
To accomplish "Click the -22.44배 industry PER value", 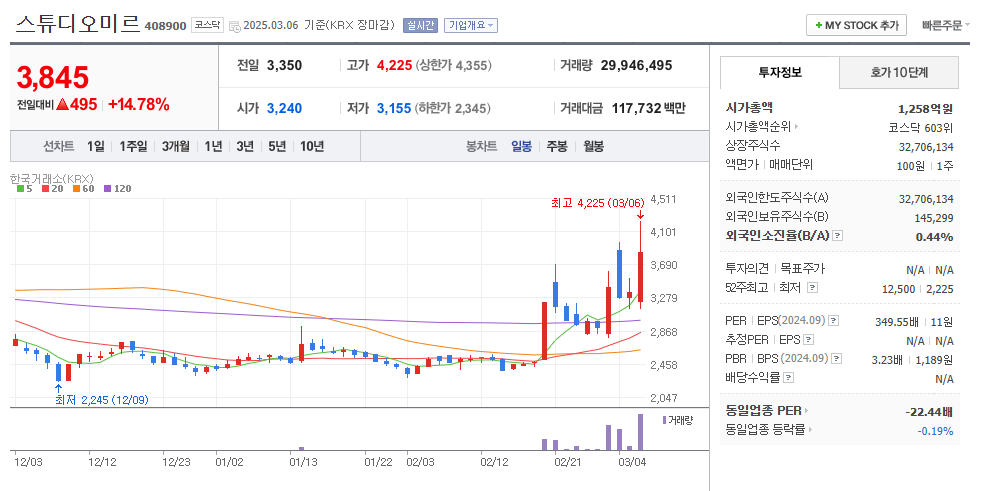I will (x=929, y=412).
